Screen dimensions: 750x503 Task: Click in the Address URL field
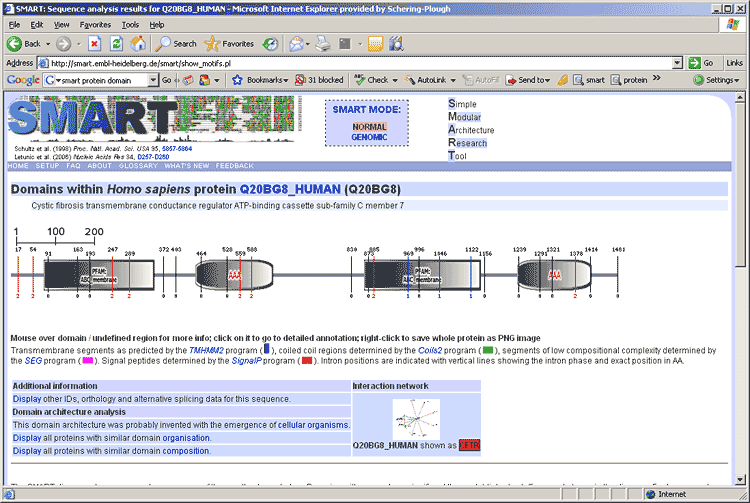pos(355,63)
